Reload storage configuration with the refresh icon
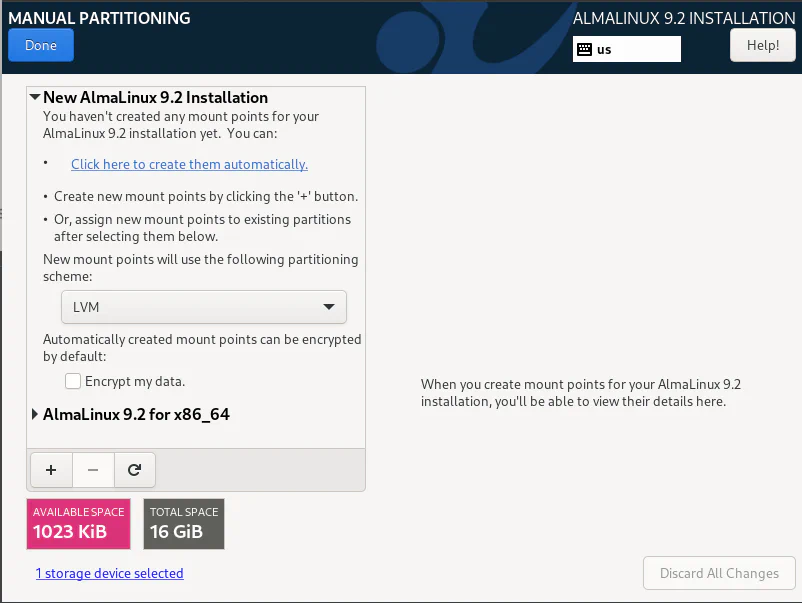This screenshot has height=603, width=802. 135,470
